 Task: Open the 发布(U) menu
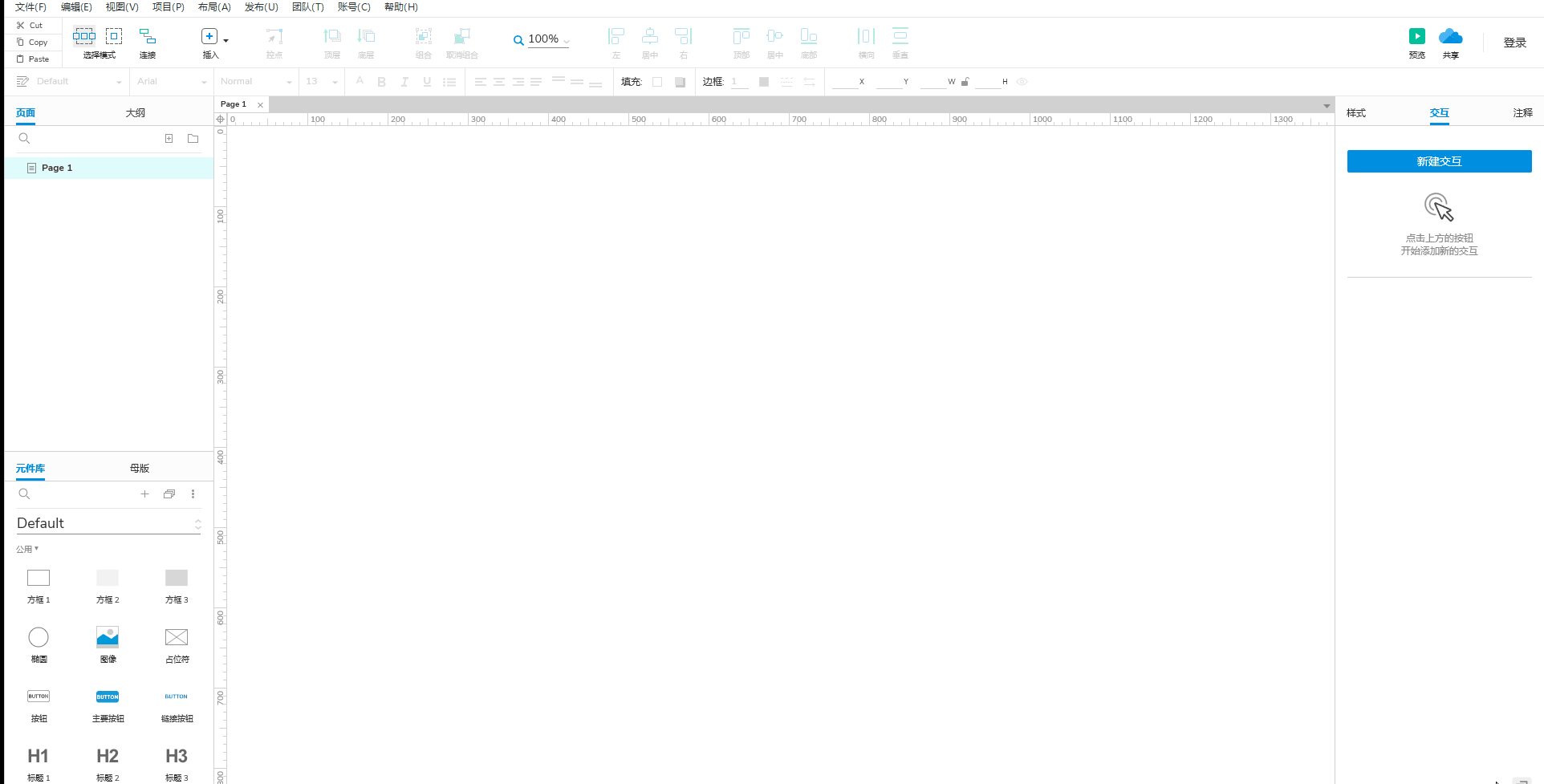coord(262,7)
